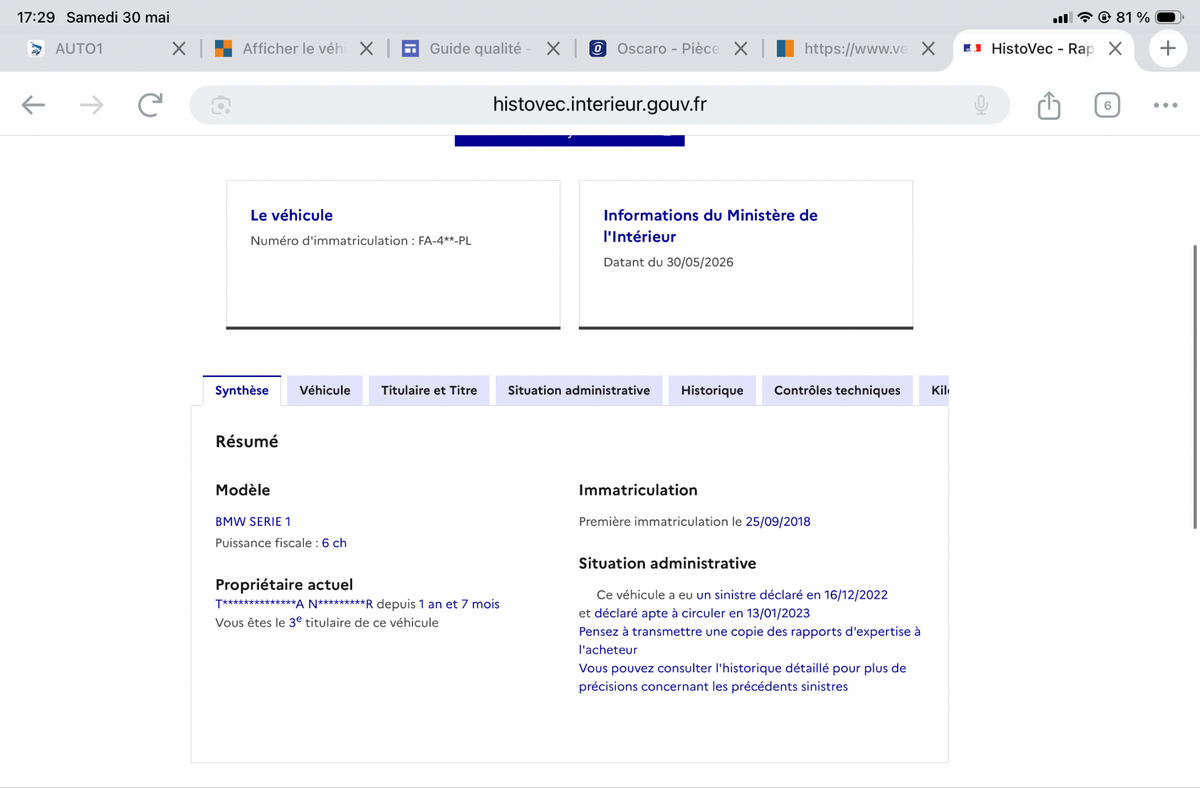1200x788 pixels.
Task: Tap the microphone icon in address bar
Action: (x=981, y=105)
